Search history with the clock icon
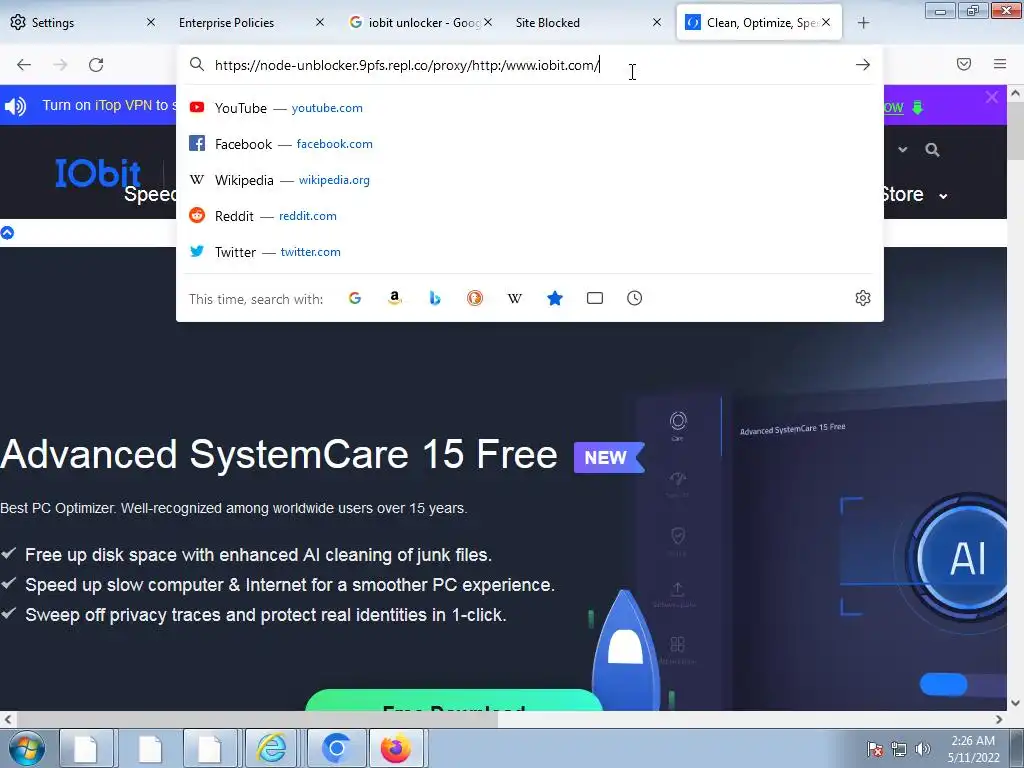The width and height of the screenshot is (1024, 768). coord(634,298)
